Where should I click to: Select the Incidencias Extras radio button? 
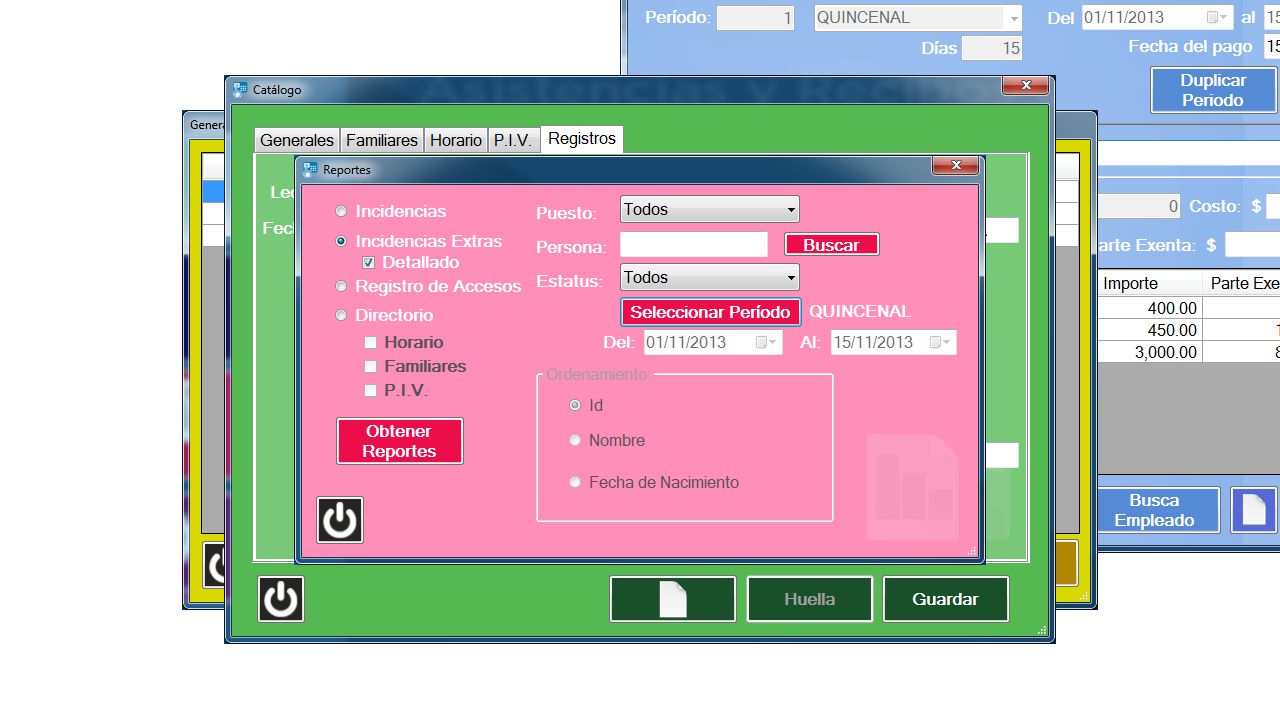tap(342, 241)
